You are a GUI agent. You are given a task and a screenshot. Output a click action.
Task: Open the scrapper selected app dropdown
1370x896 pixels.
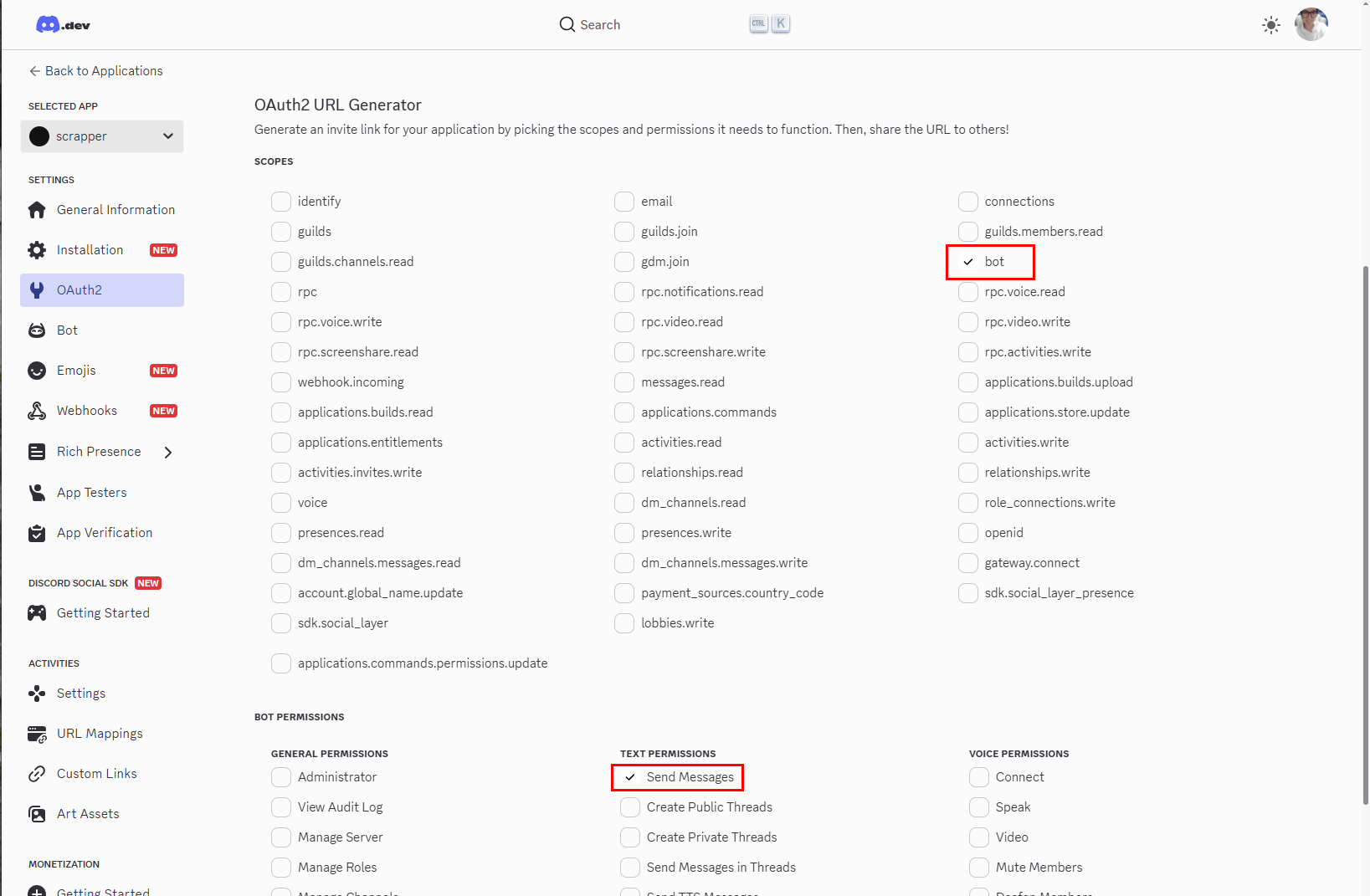click(102, 136)
